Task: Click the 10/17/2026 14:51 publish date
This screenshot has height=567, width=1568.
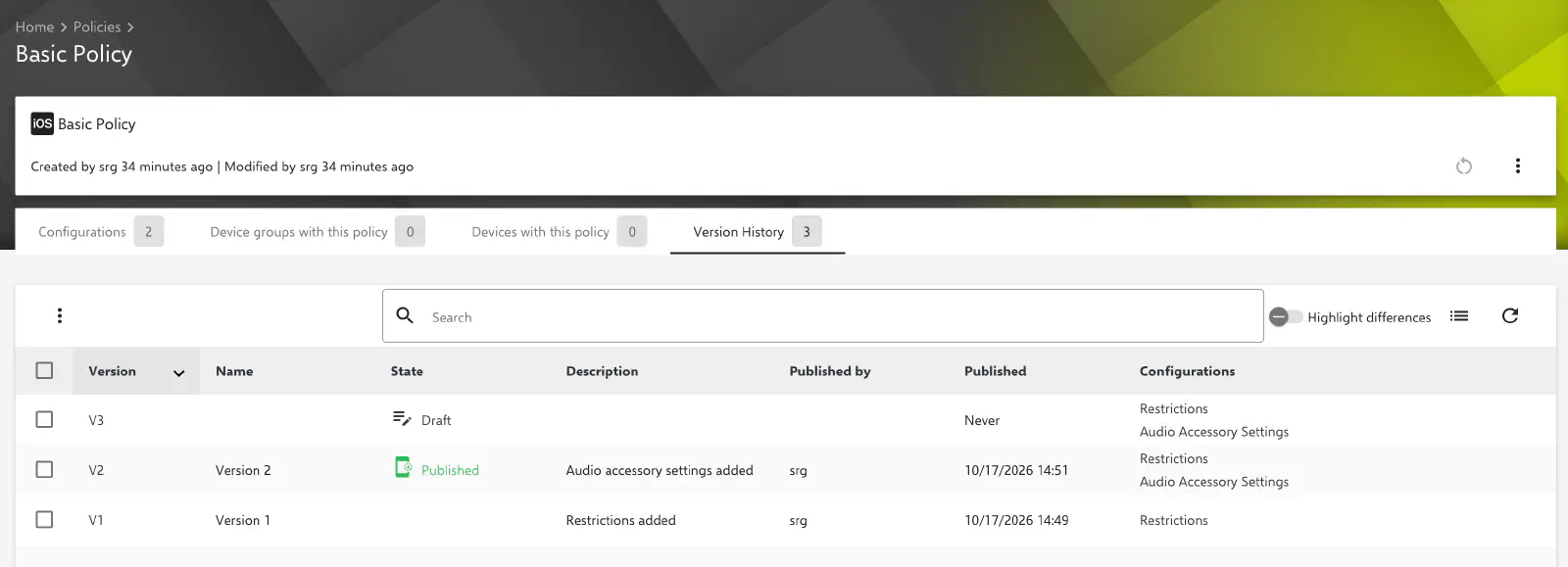Action: point(1016,470)
